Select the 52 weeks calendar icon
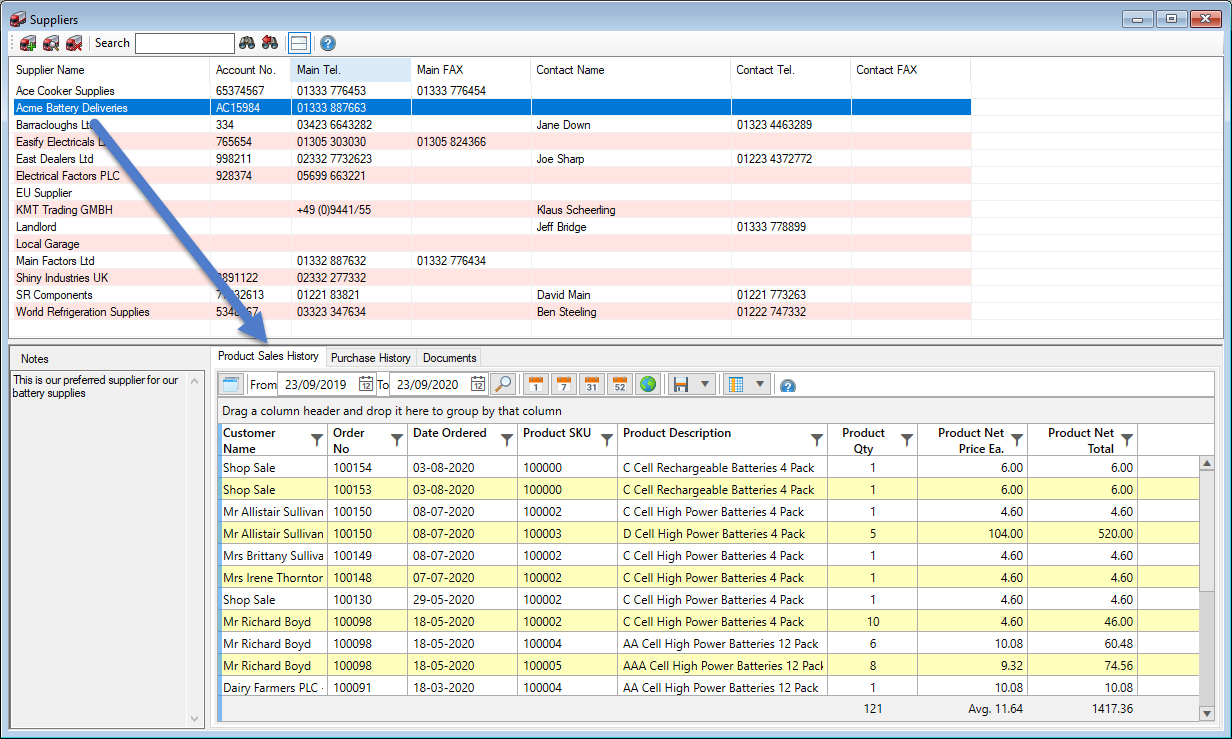Viewport: 1232px width, 739px height. click(619, 385)
